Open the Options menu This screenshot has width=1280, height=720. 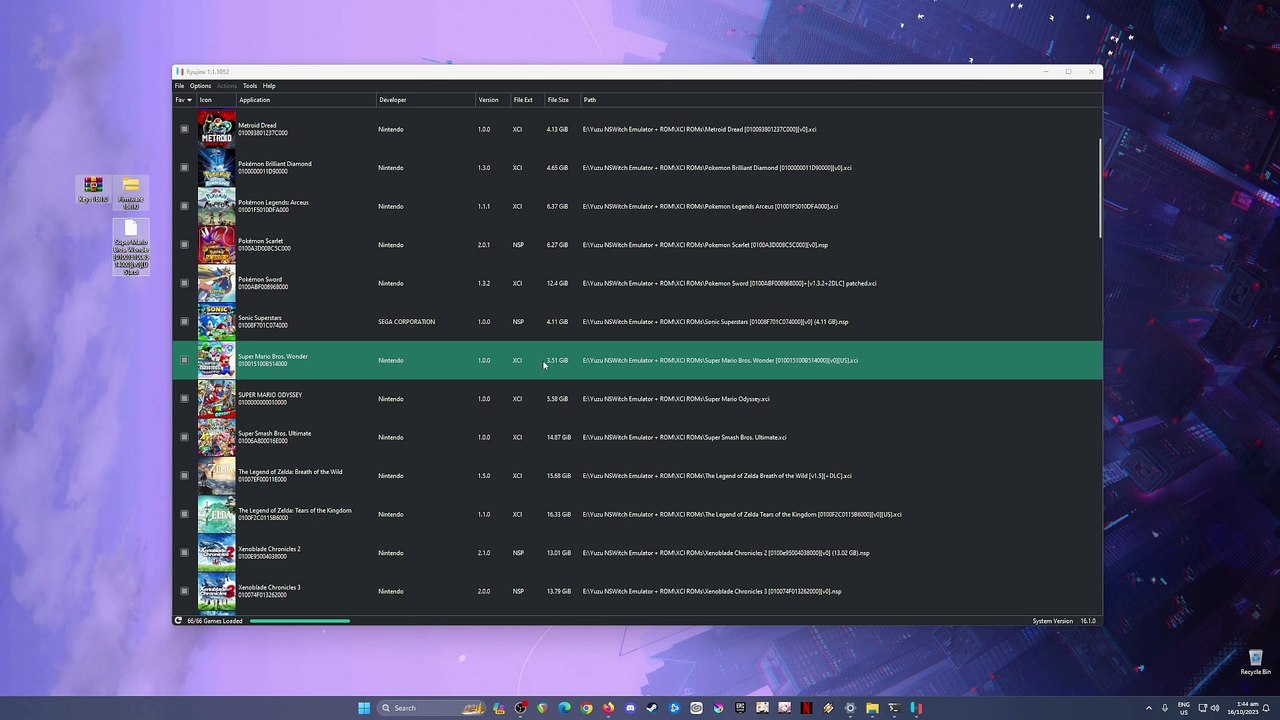(x=200, y=86)
